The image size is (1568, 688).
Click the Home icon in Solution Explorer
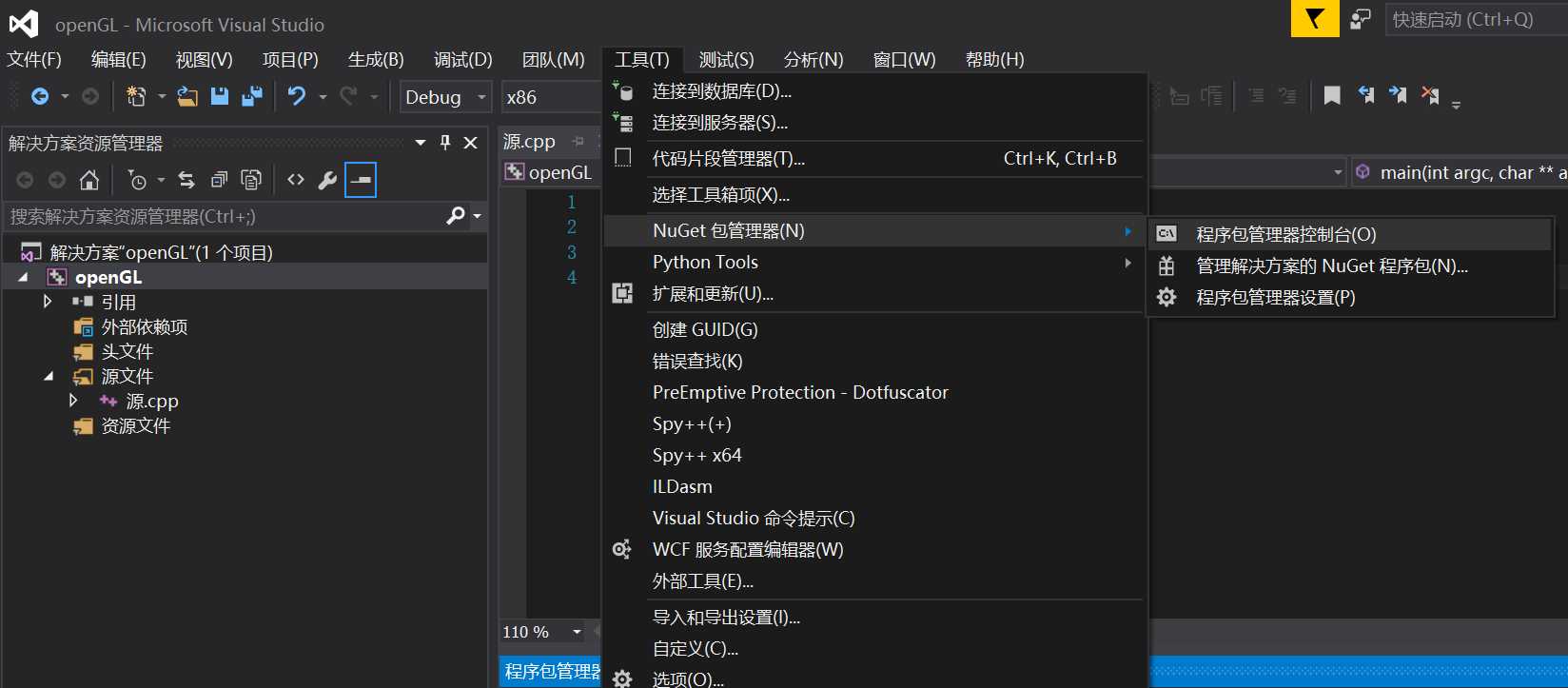[x=89, y=180]
